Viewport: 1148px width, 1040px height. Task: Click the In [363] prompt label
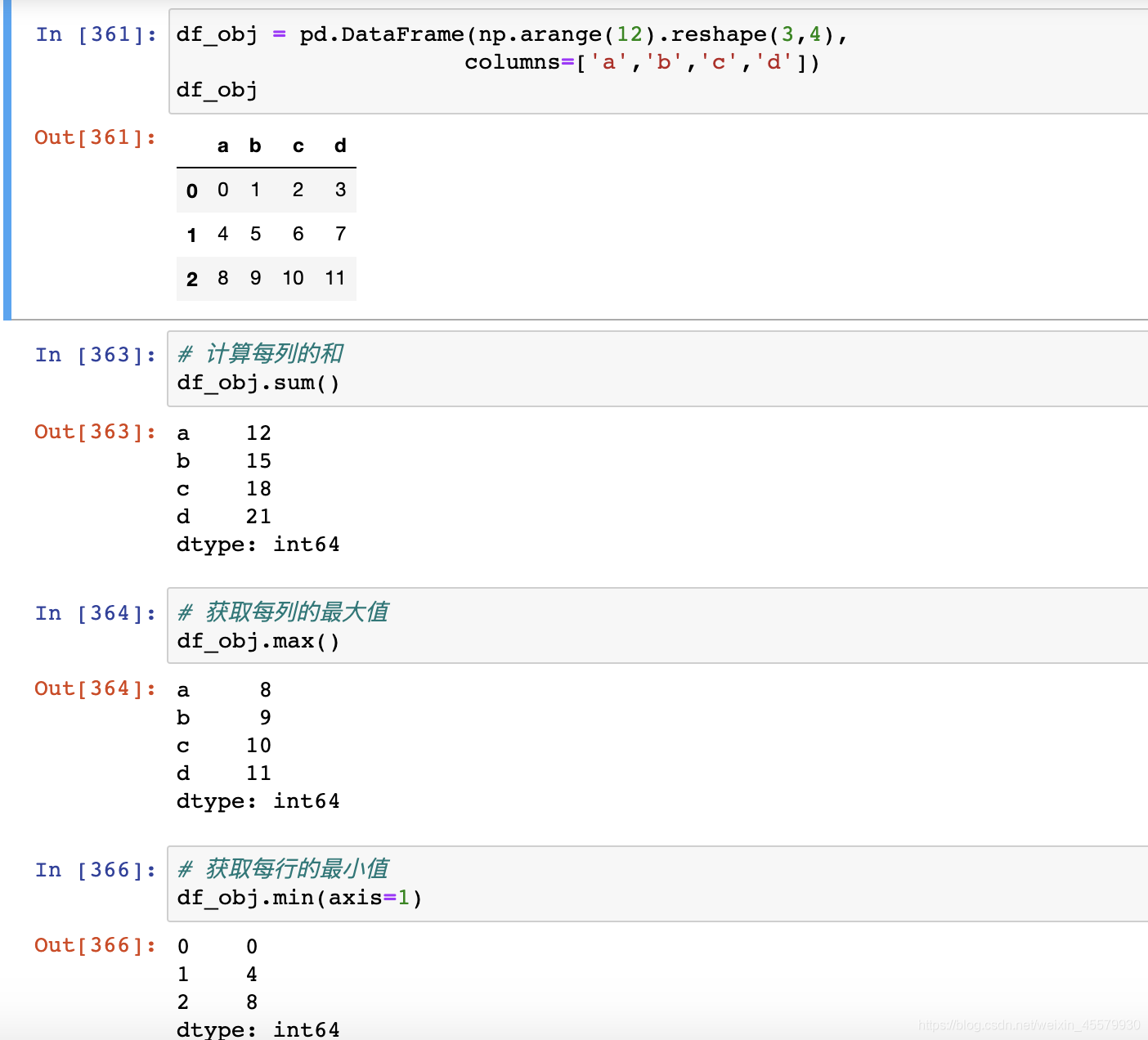point(96,355)
